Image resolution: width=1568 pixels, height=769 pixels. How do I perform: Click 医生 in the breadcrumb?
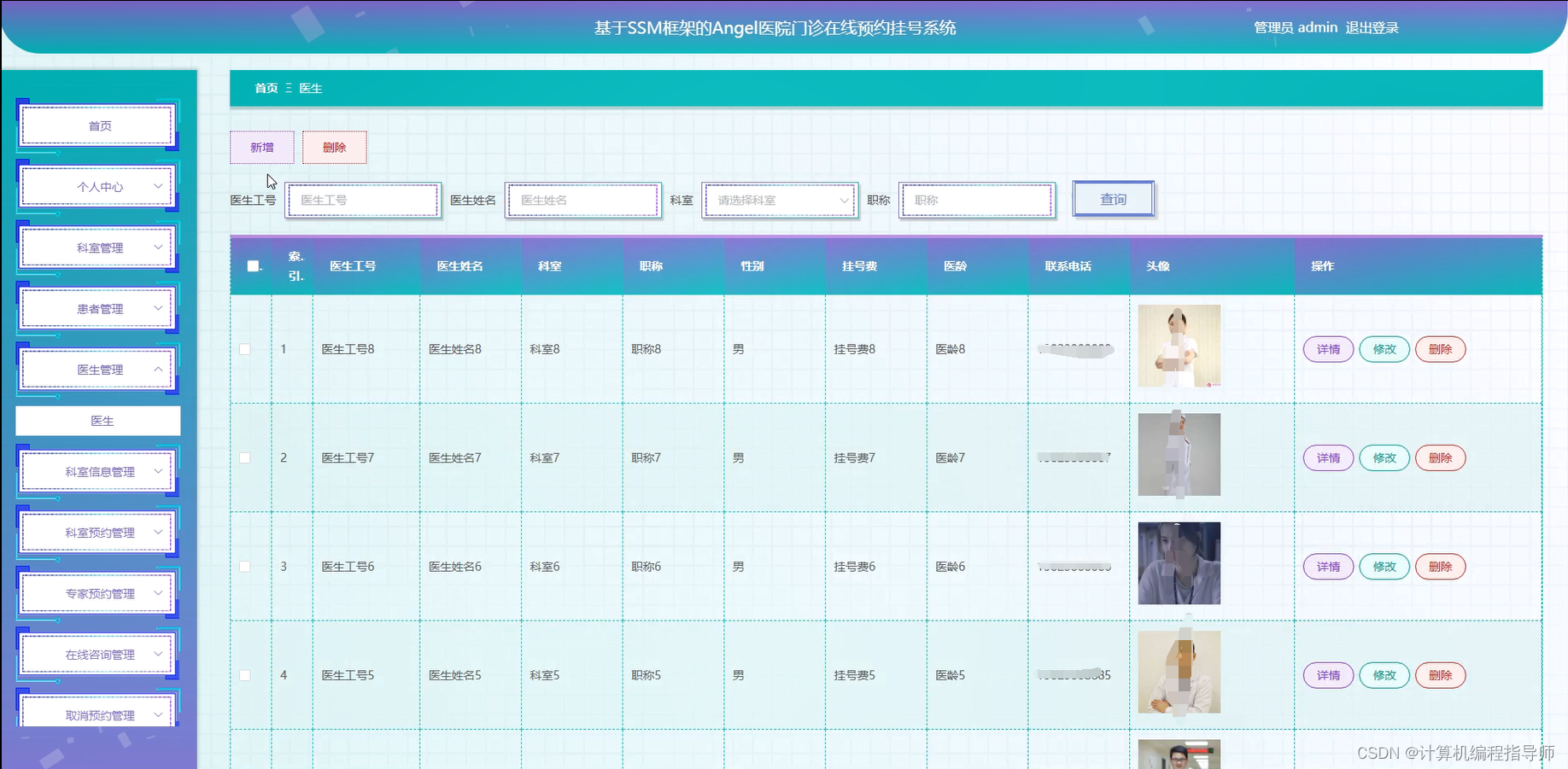tap(311, 88)
